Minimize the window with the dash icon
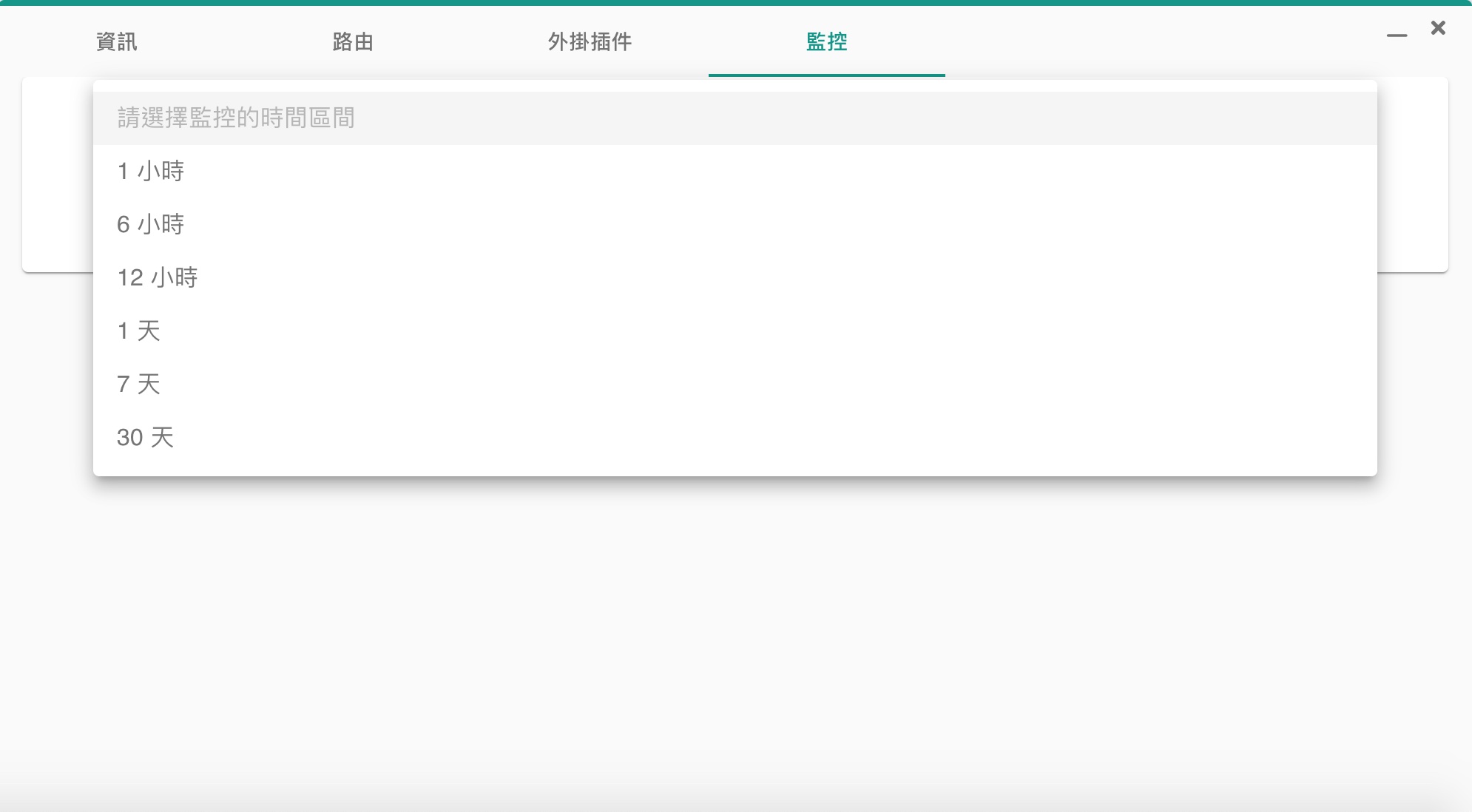Image resolution: width=1472 pixels, height=812 pixels. click(x=1397, y=35)
